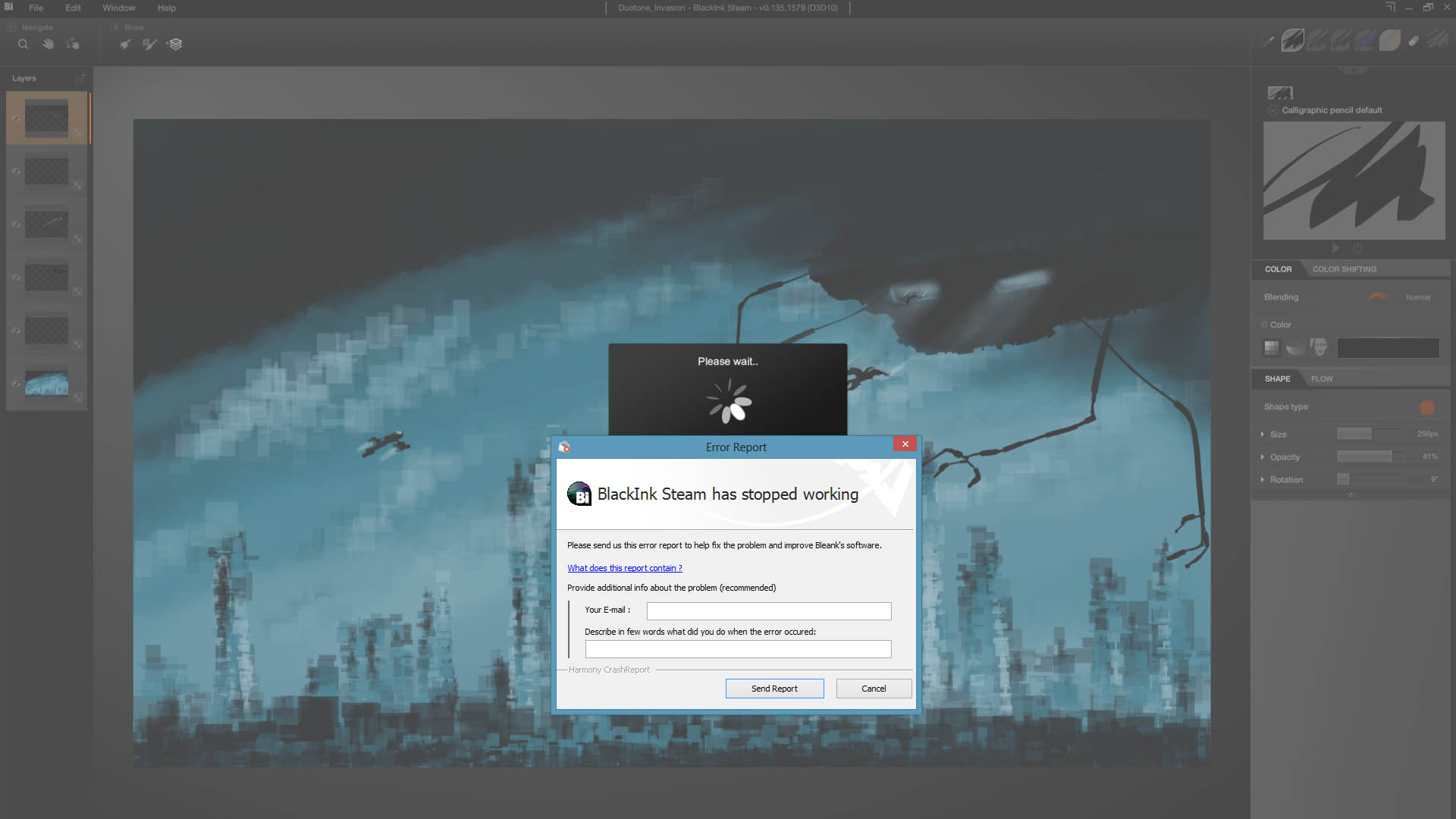
Task: Collapse the brush panel top handle
Action: [x=1354, y=71]
